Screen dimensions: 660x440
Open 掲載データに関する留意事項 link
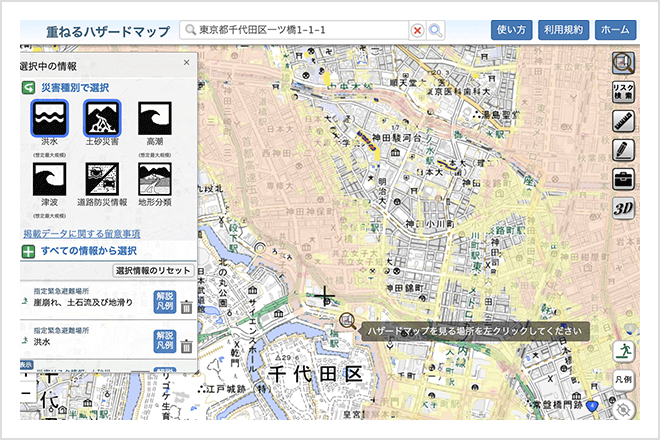coord(82,234)
